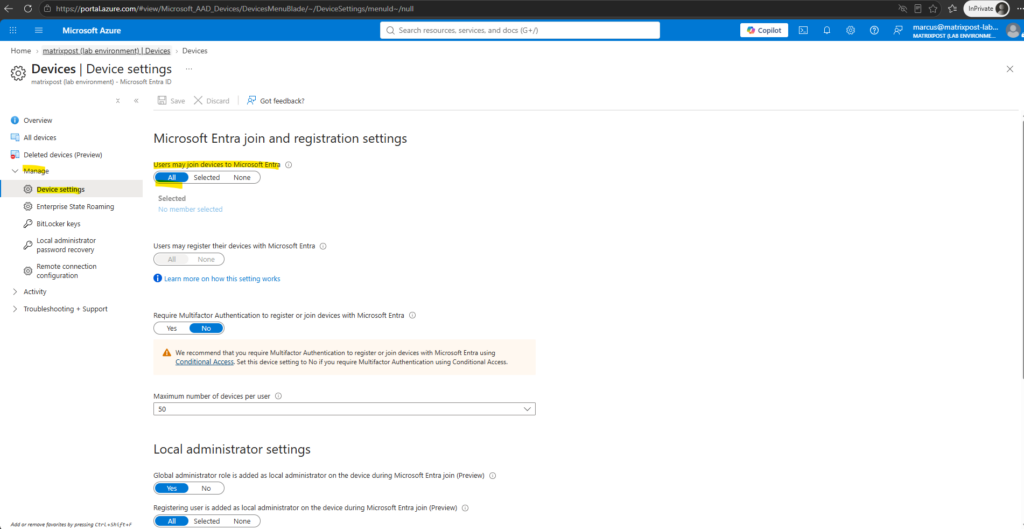Set Global administrator local admin to No
Image resolution: width=1024 pixels, height=529 pixels.
pyautogui.click(x=206, y=488)
